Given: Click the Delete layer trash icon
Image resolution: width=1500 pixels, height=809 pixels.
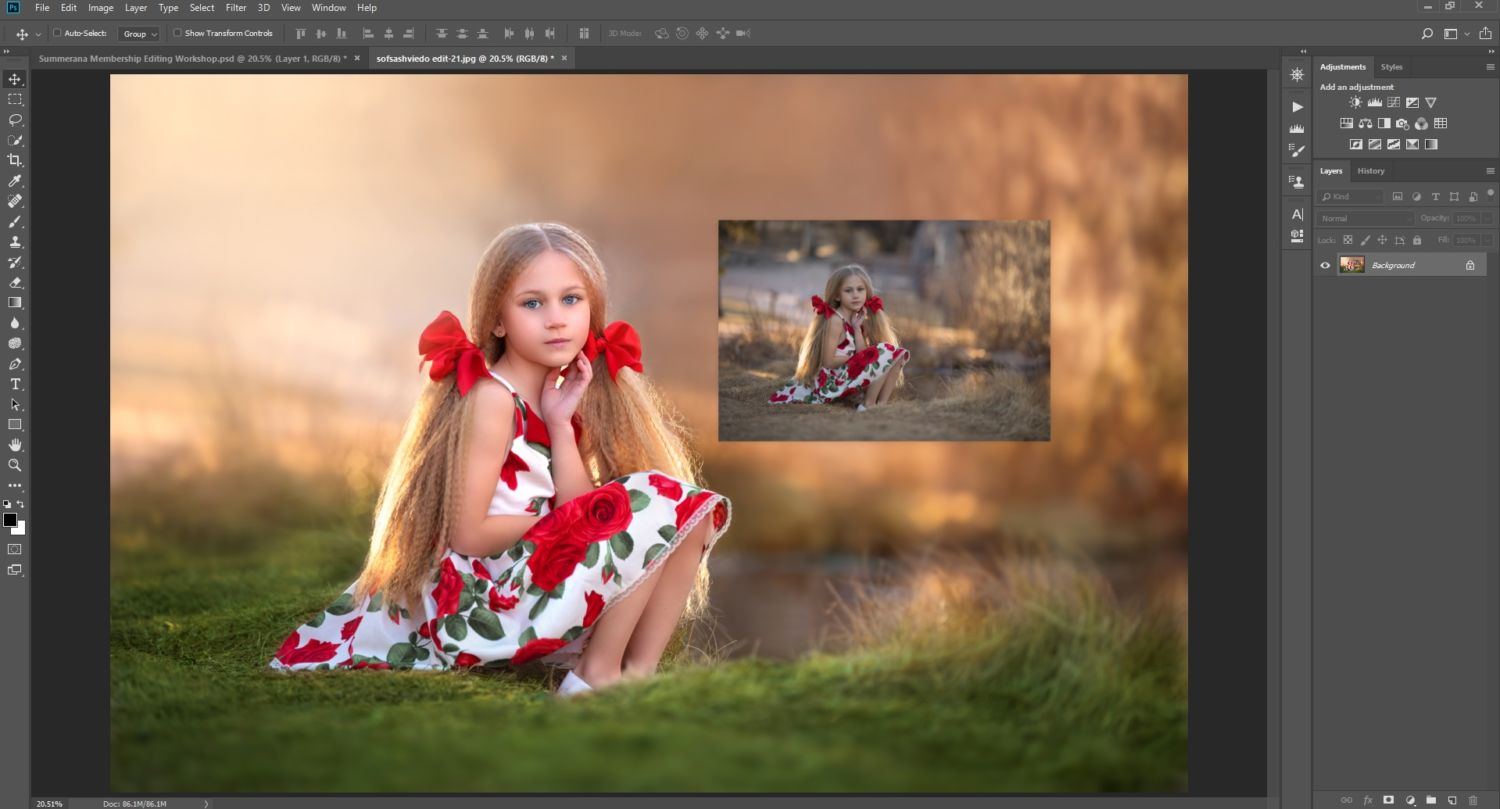Looking at the screenshot, I should coord(1472,800).
